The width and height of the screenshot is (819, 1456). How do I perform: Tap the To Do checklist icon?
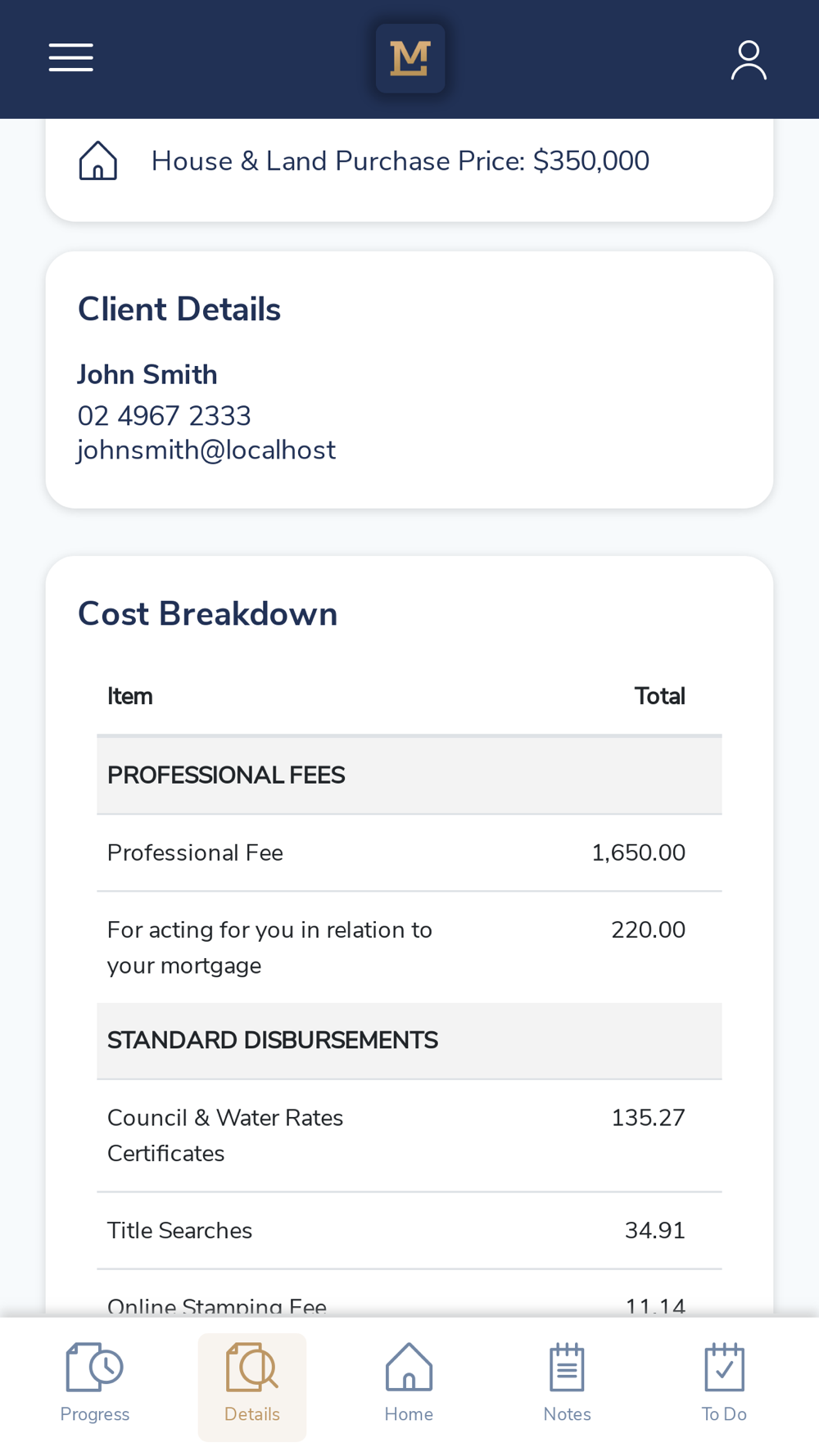pyautogui.click(x=724, y=1367)
